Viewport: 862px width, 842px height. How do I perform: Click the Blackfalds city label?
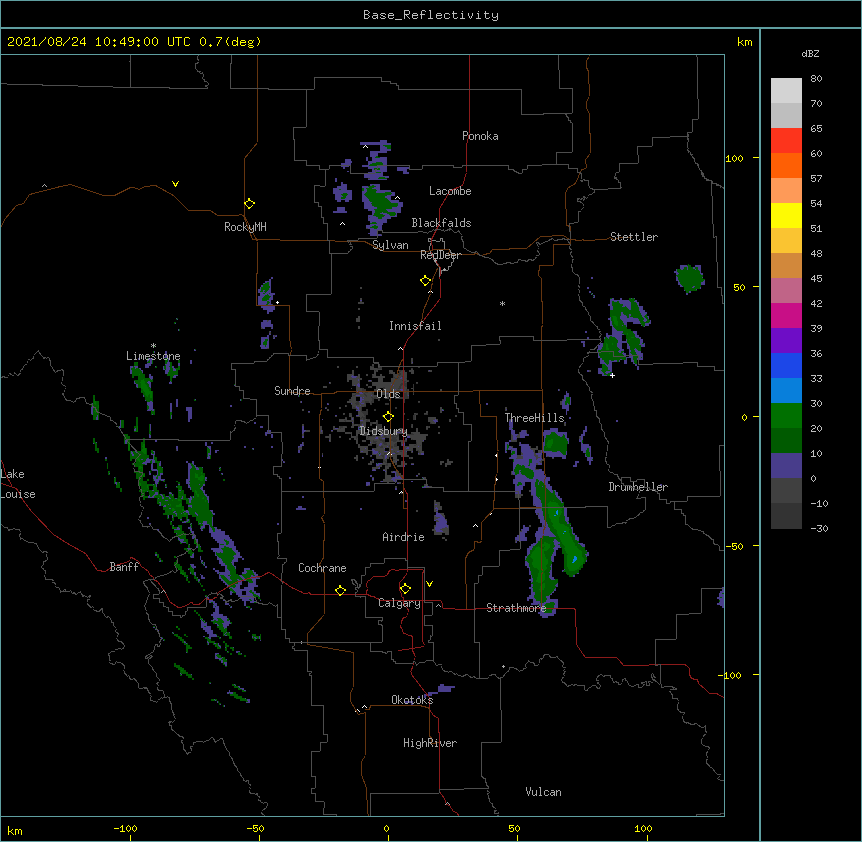pos(441,223)
